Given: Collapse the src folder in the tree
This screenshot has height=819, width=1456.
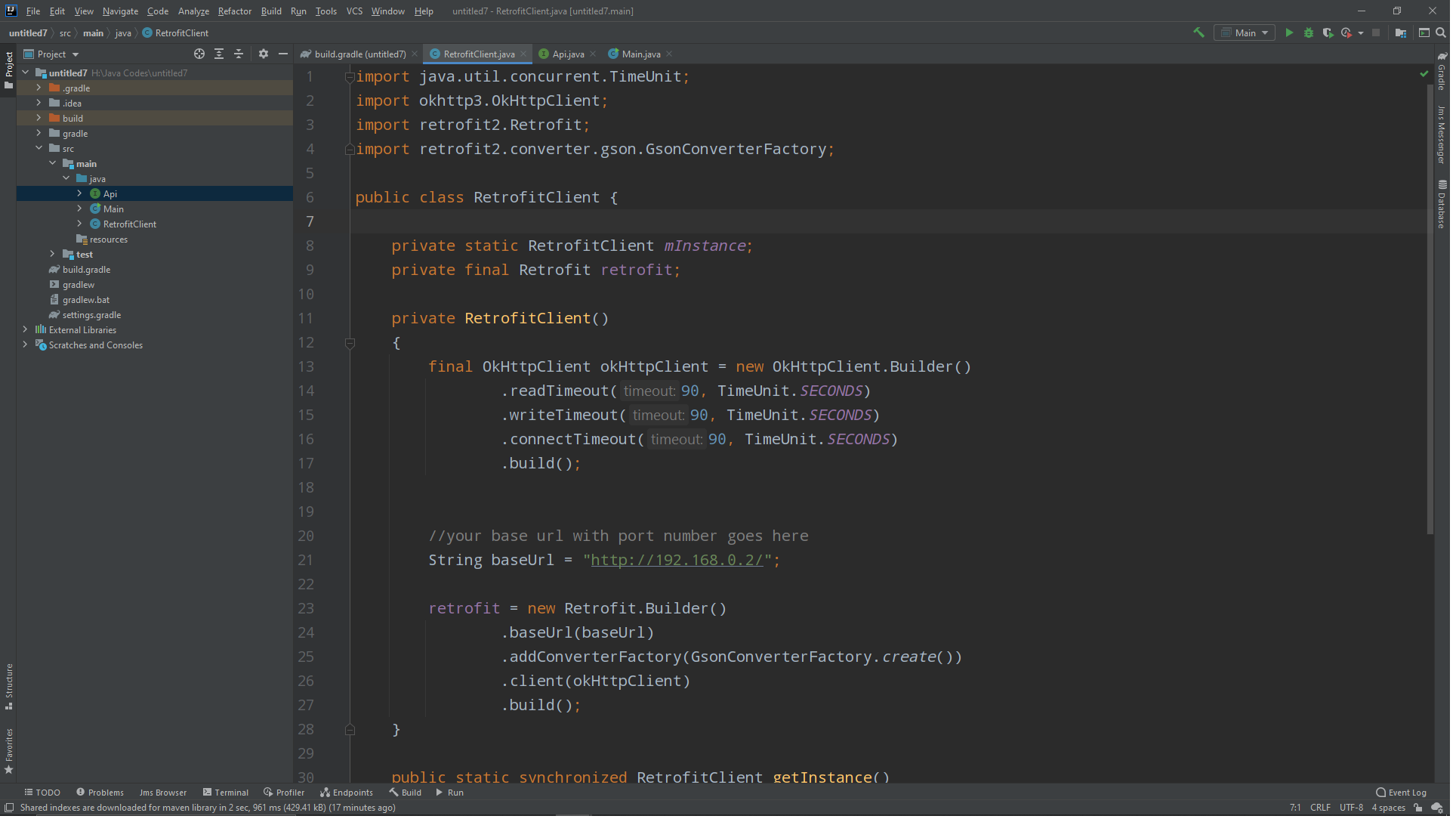Looking at the screenshot, I should point(39,149).
